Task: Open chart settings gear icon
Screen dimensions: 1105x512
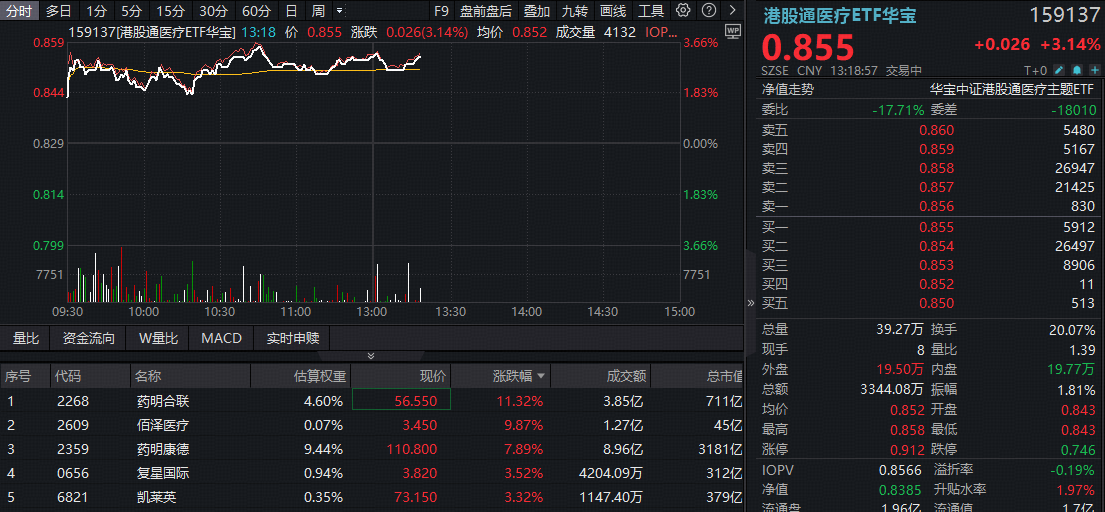Action: point(683,11)
